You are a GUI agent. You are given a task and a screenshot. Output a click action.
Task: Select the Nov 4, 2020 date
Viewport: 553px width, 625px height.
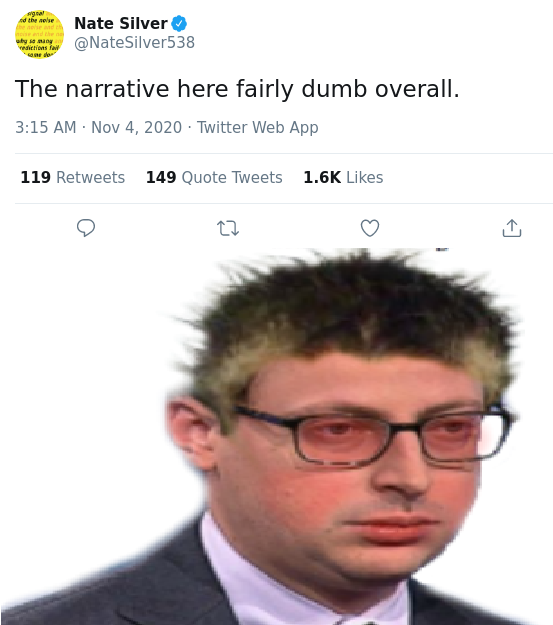[136, 128]
